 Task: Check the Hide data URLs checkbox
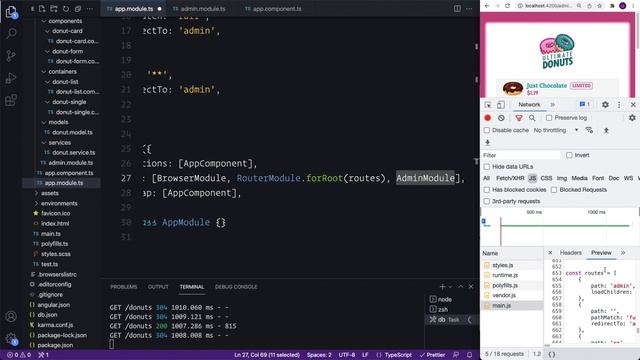click(x=487, y=167)
